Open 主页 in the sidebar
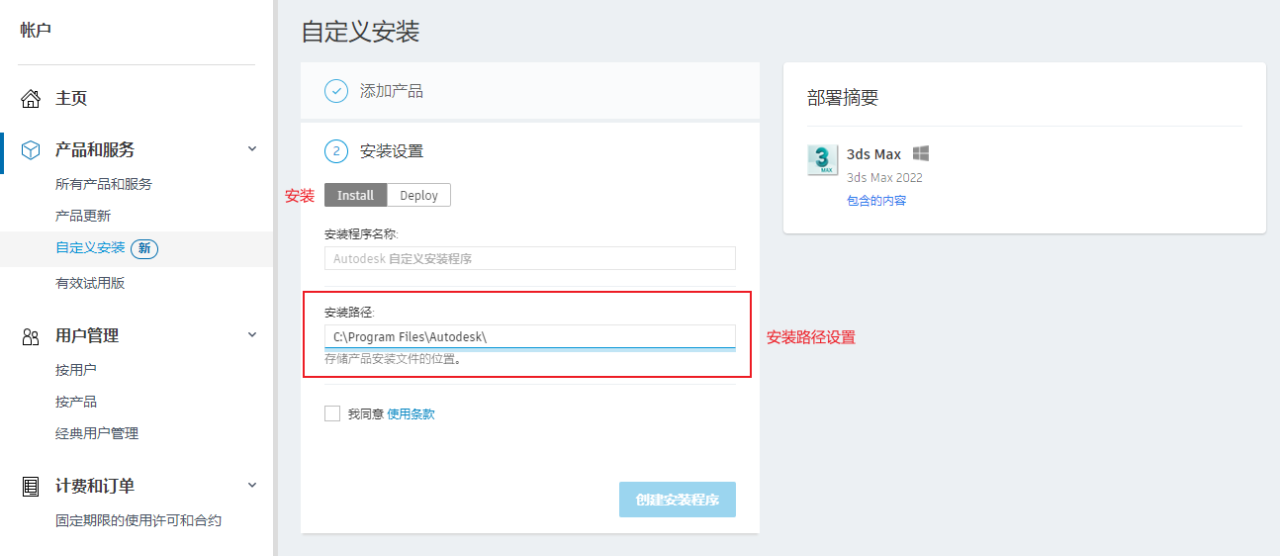This screenshot has width=1280, height=556. click(x=71, y=98)
